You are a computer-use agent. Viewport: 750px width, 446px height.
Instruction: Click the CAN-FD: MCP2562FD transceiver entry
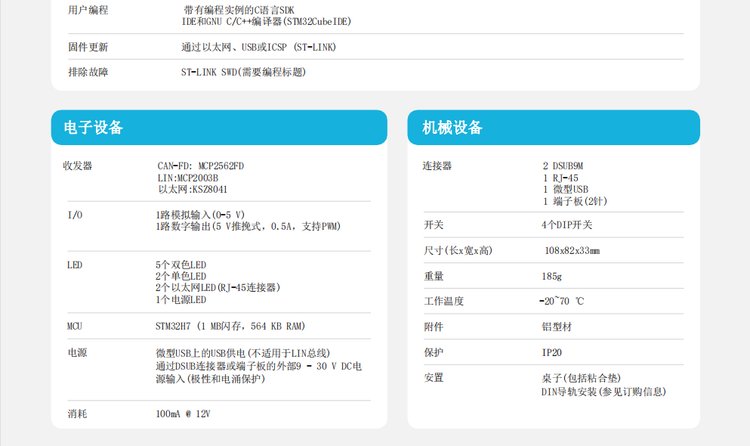[200, 166]
